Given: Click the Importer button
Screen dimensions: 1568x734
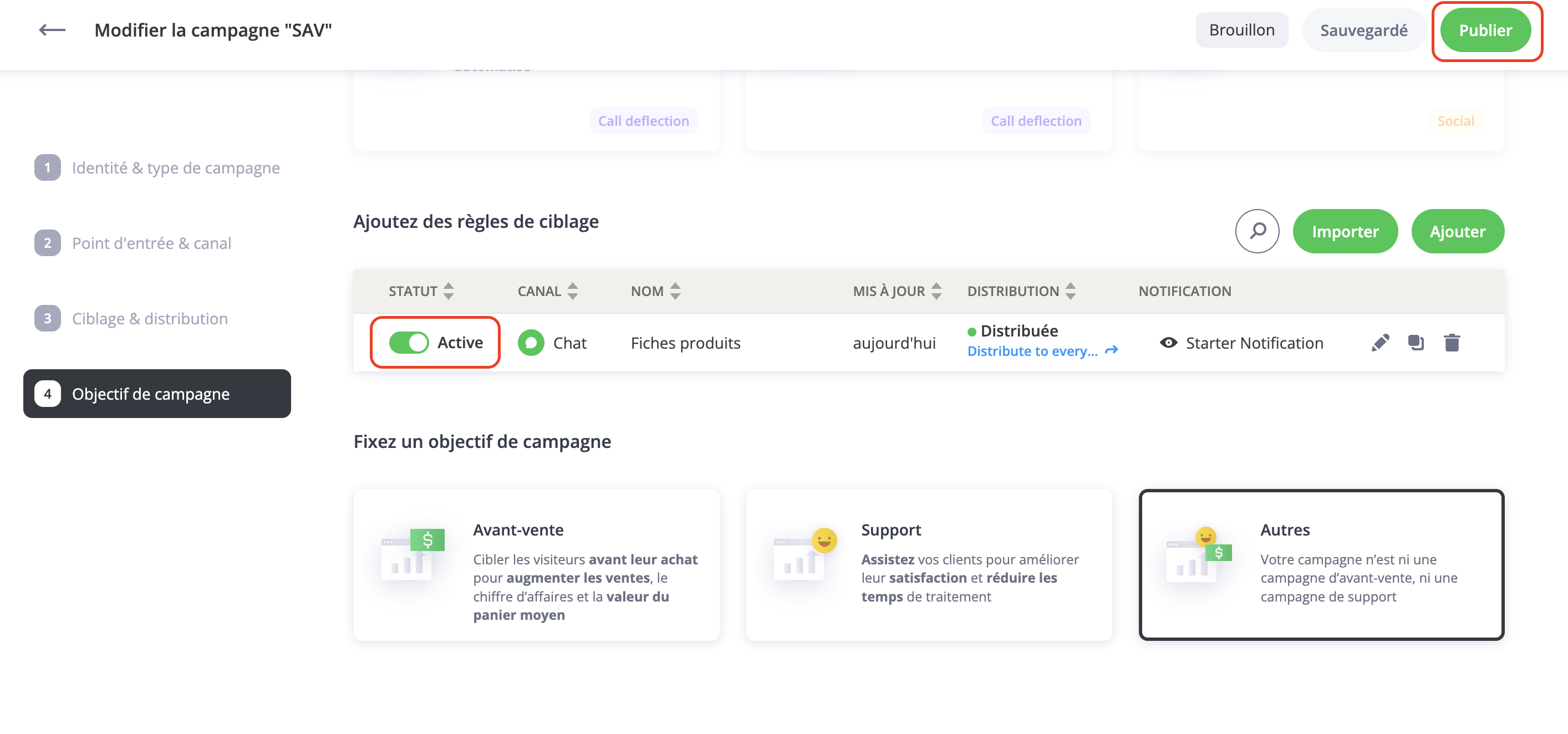Looking at the screenshot, I should pyautogui.click(x=1345, y=231).
